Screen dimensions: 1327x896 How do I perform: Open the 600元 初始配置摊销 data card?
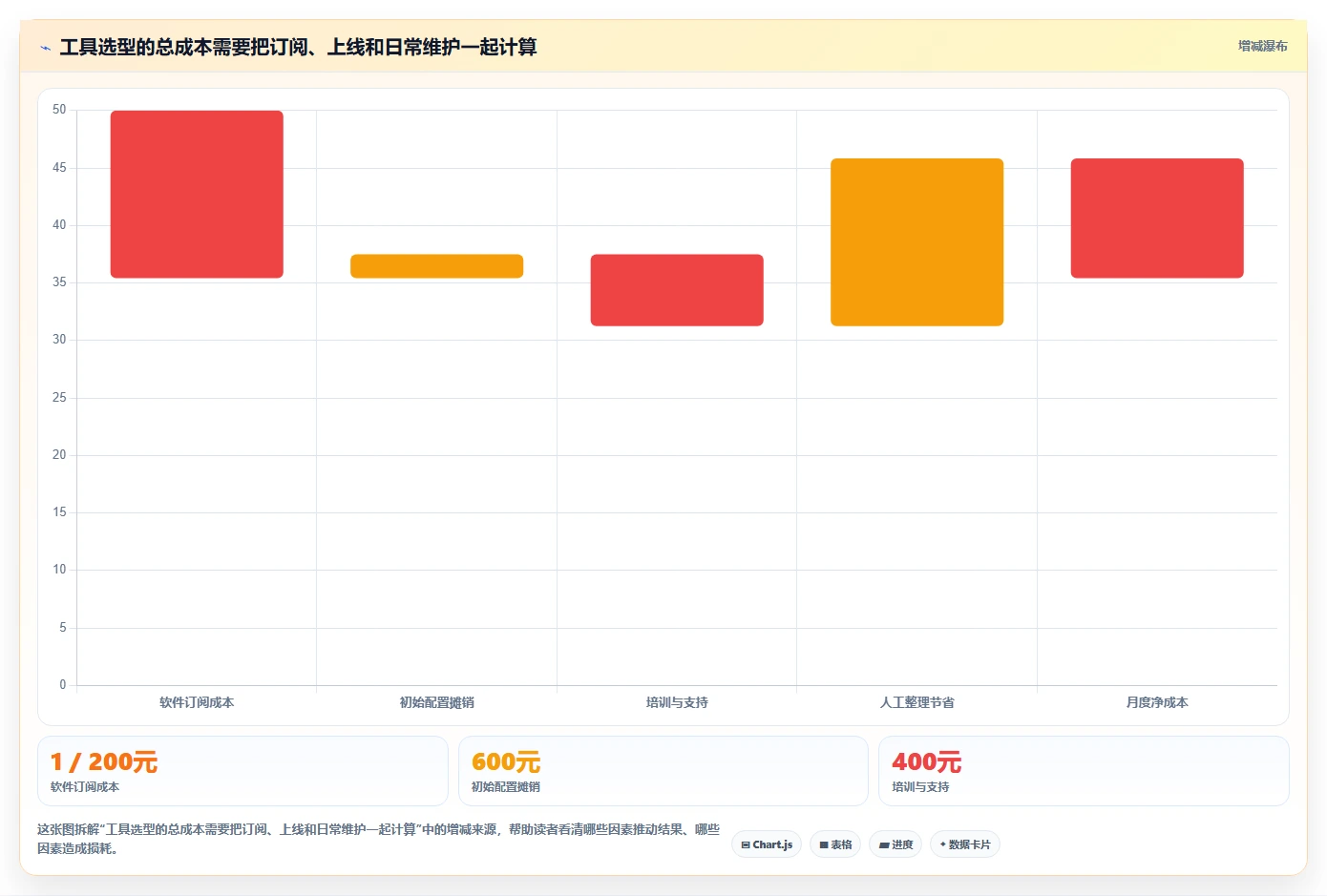pos(663,771)
